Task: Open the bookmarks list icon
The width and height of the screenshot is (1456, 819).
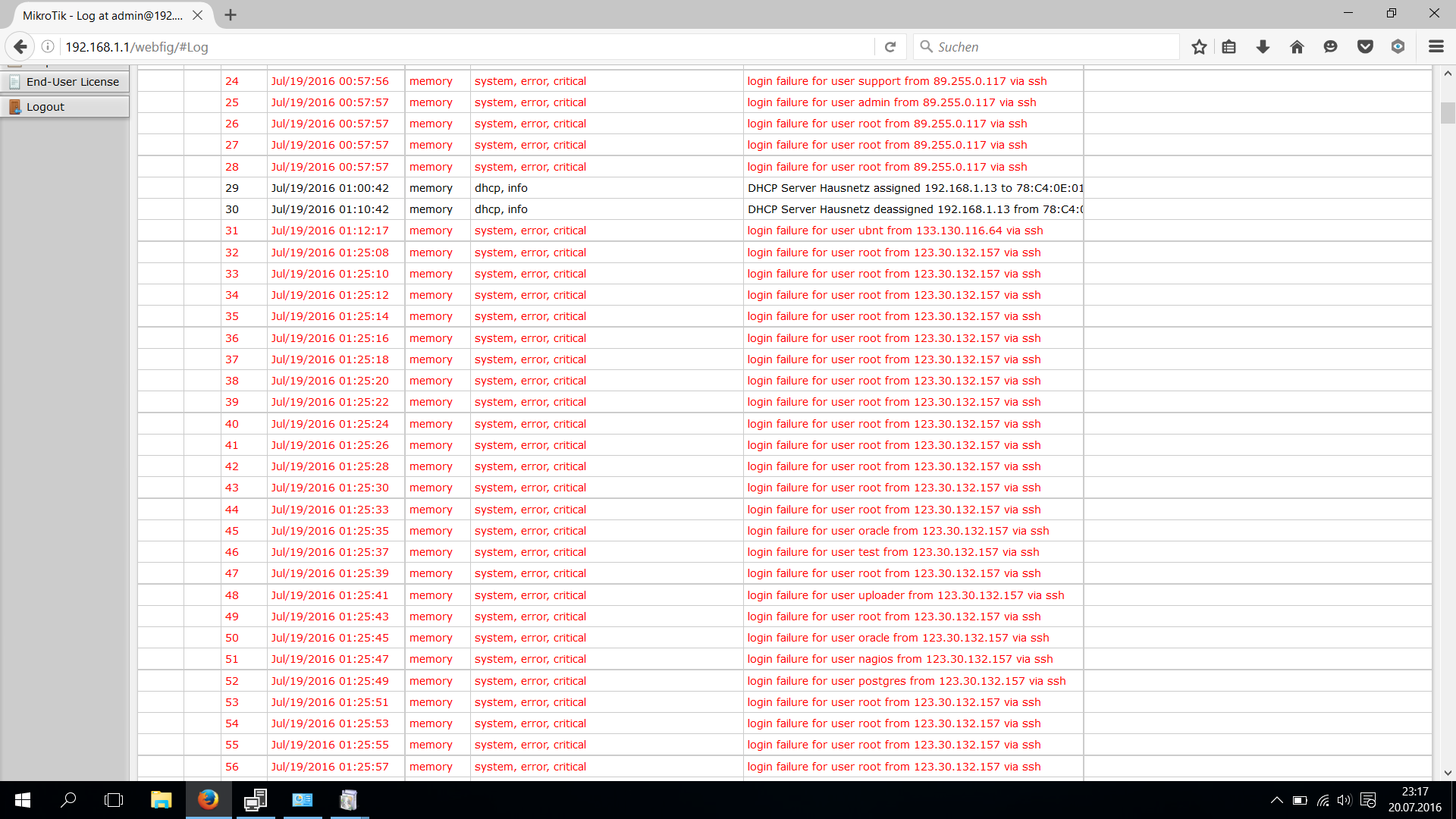Action: click(x=1229, y=47)
